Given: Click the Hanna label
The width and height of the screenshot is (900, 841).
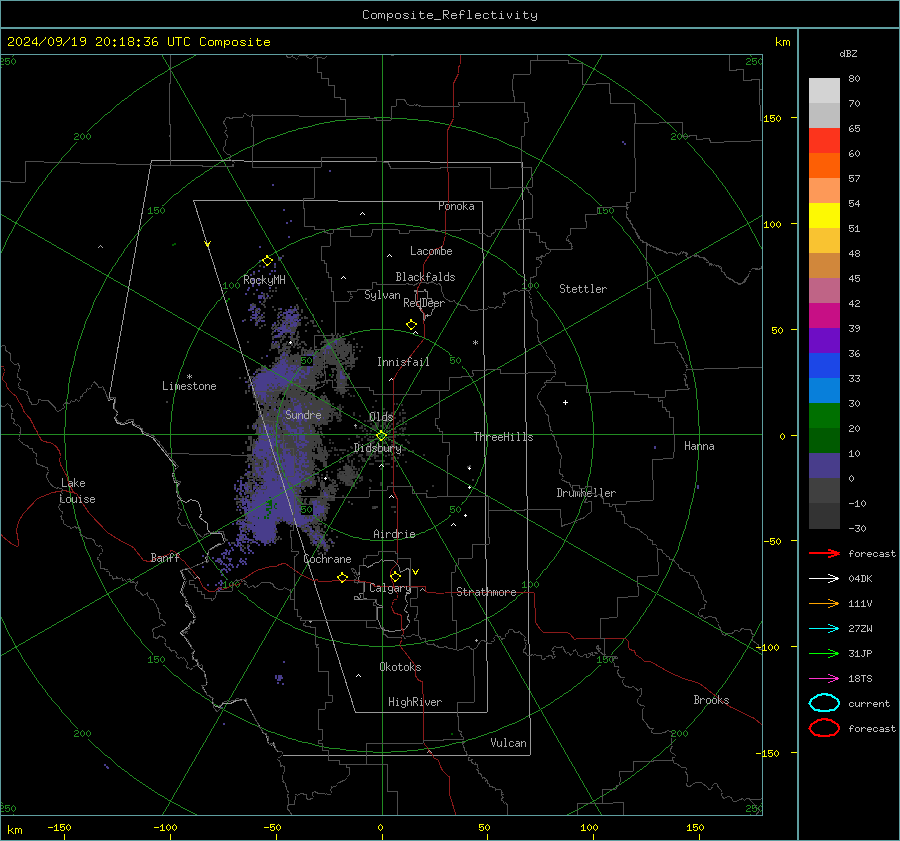Looking at the screenshot, I should point(699,446).
